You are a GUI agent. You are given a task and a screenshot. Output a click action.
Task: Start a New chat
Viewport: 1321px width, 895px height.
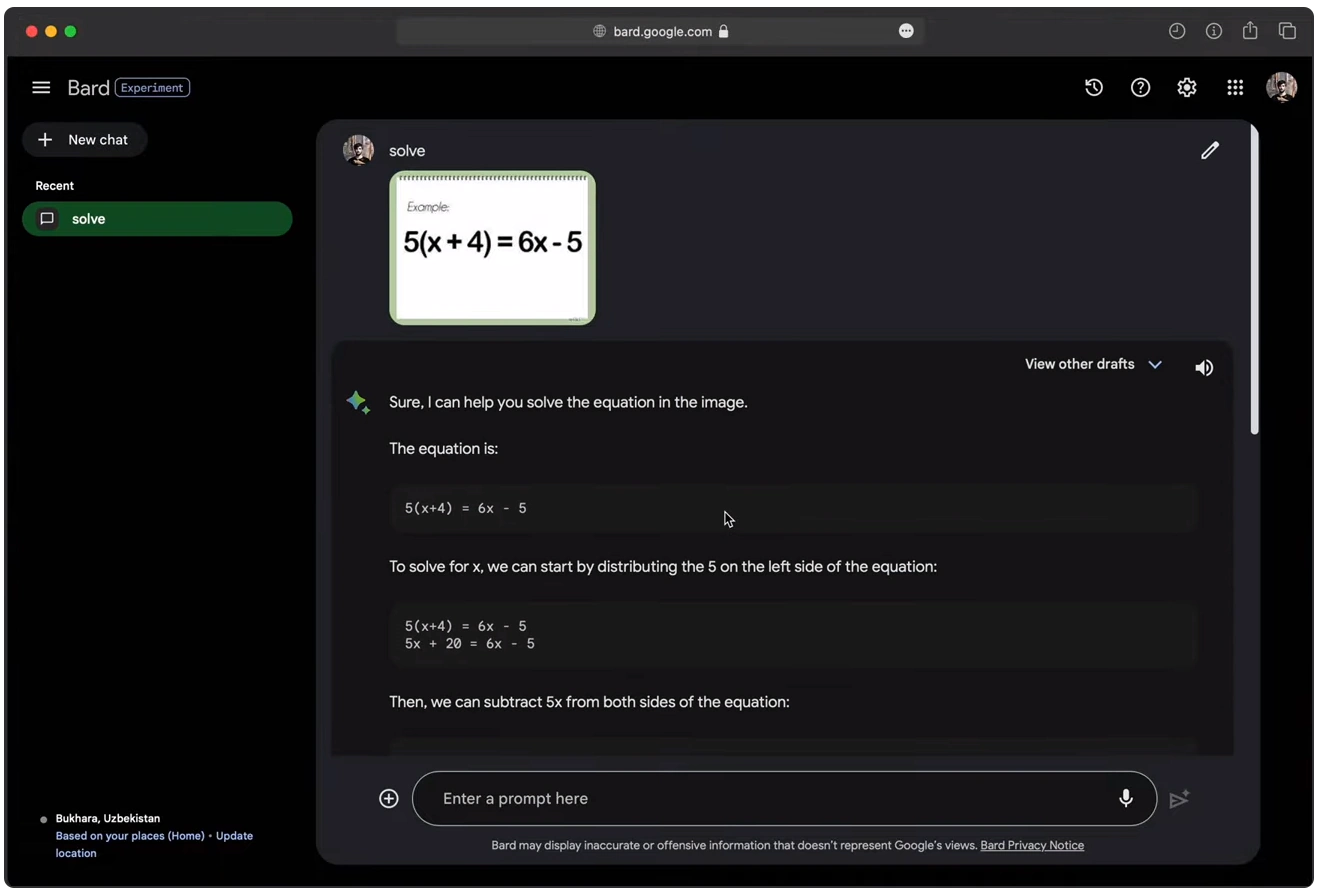point(84,139)
